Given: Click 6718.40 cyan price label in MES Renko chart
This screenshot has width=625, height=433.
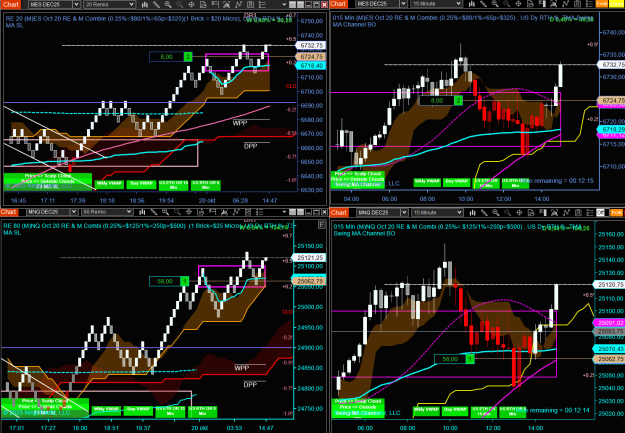Looking at the screenshot, I should 312,65.
